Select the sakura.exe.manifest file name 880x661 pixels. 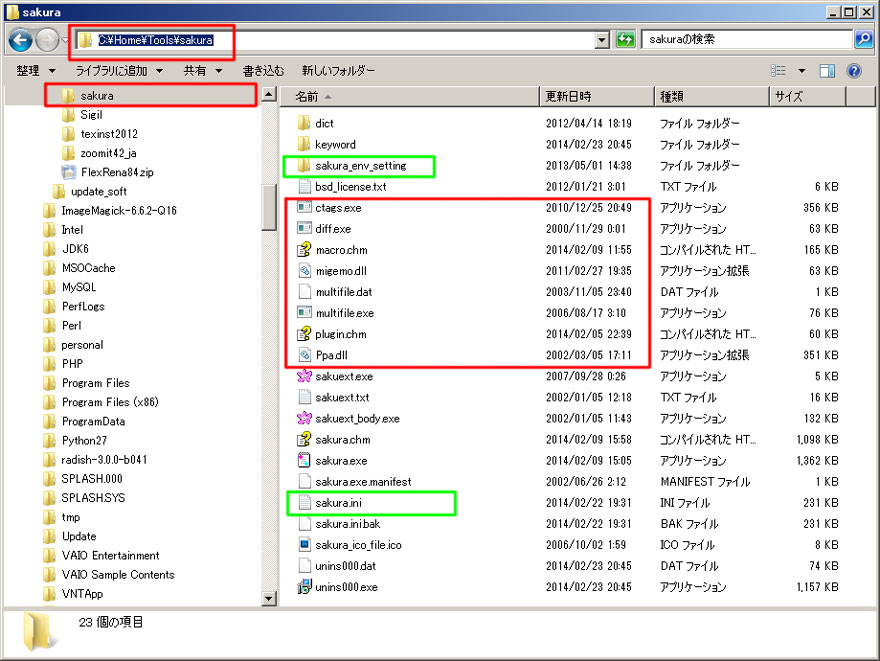[363, 481]
